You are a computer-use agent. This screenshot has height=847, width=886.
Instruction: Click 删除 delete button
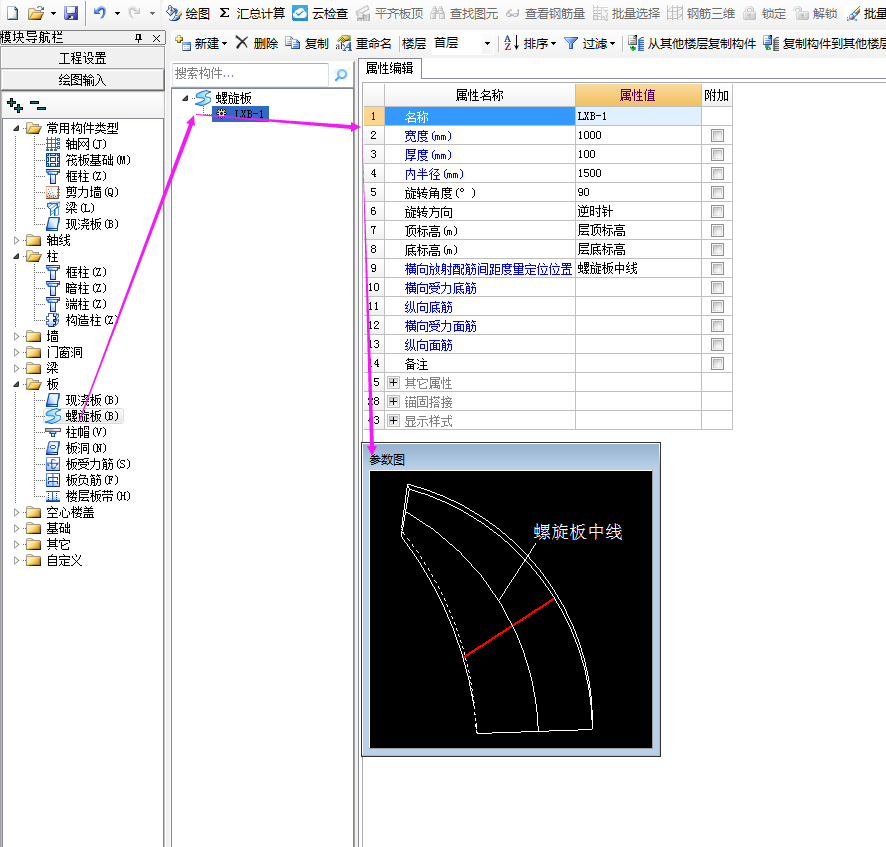click(257, 43)
